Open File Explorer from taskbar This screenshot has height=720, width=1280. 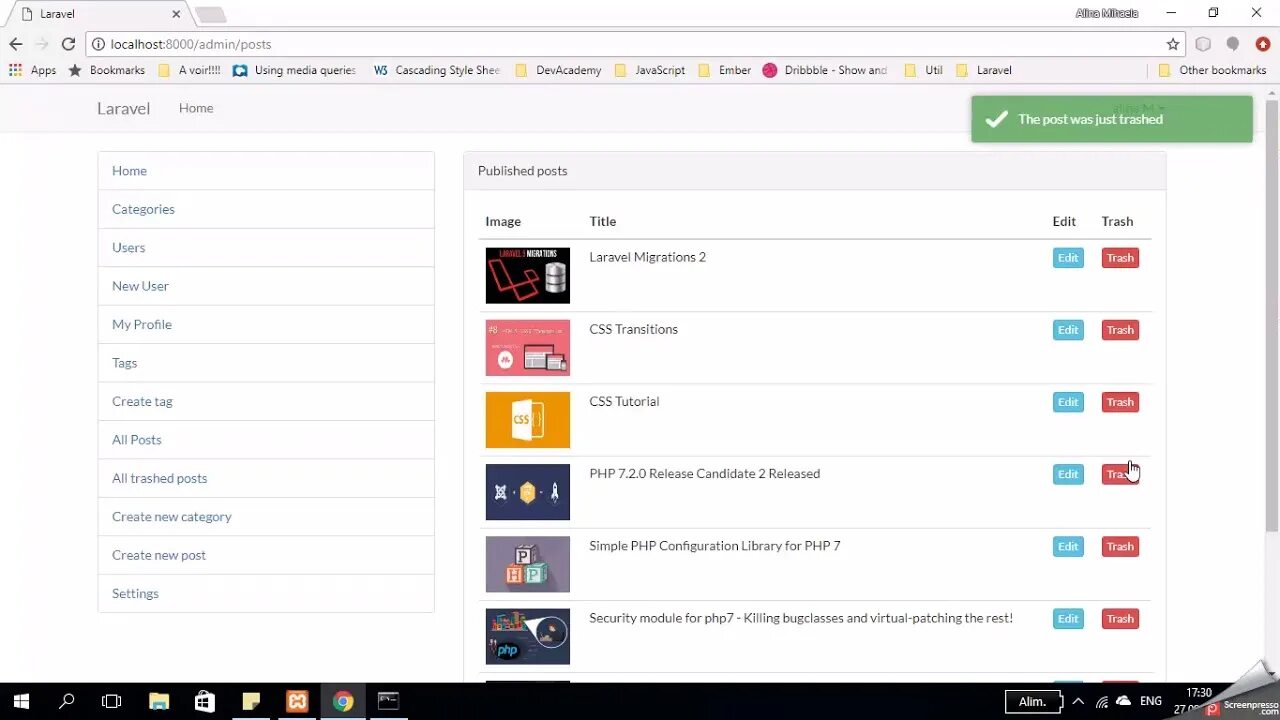(x=159, y=701)
